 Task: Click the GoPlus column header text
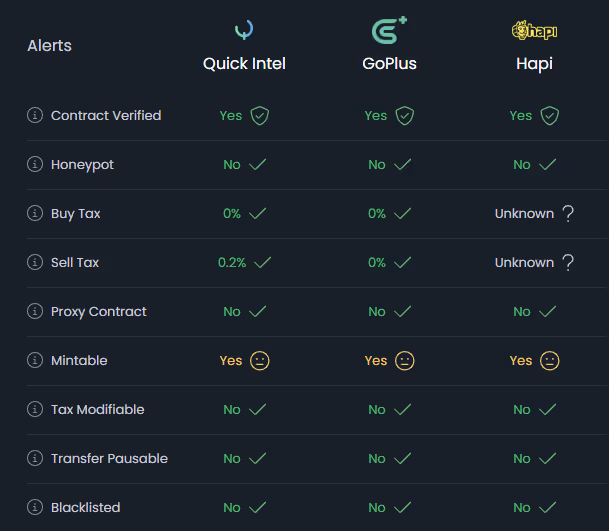point(389,63)
